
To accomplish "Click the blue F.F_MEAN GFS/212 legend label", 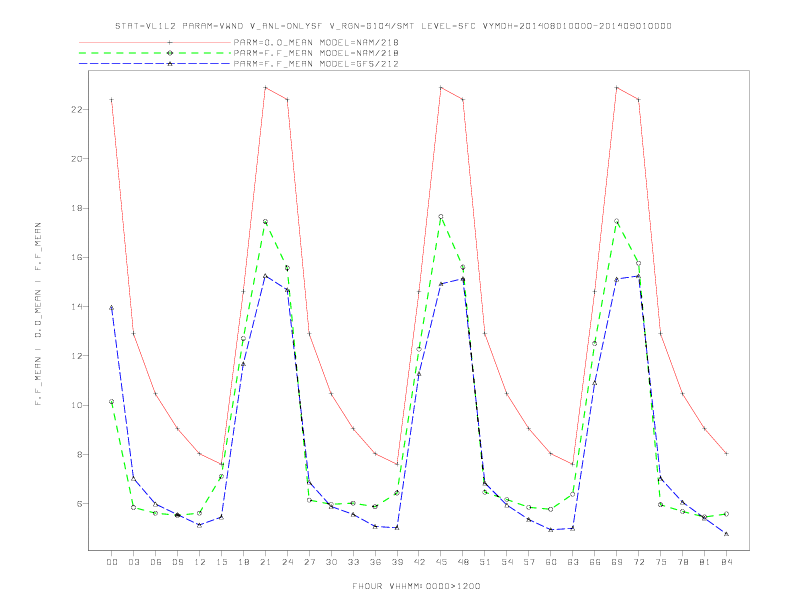I will coord(316,64).
